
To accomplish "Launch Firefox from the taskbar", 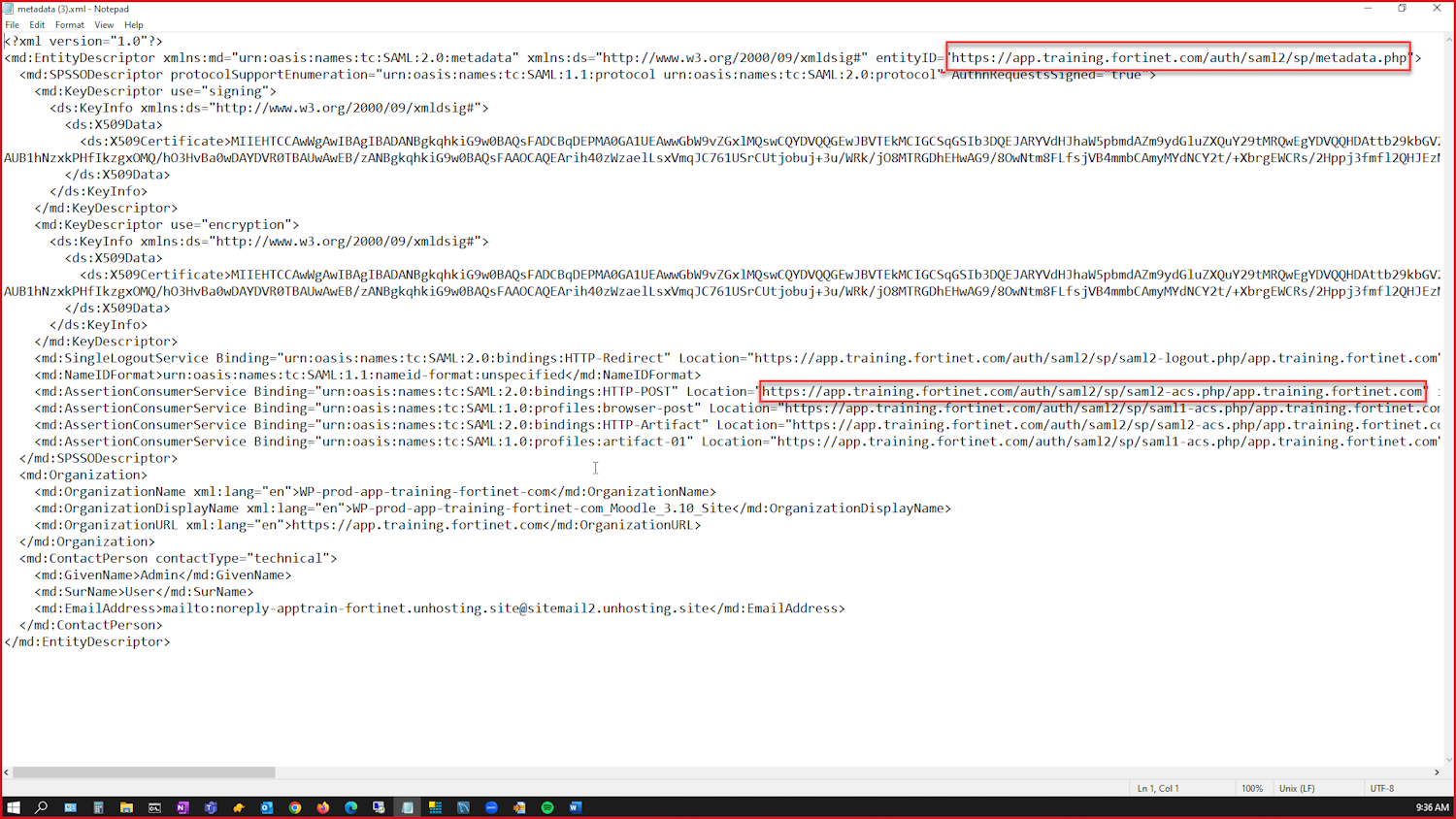I will 323,806.
